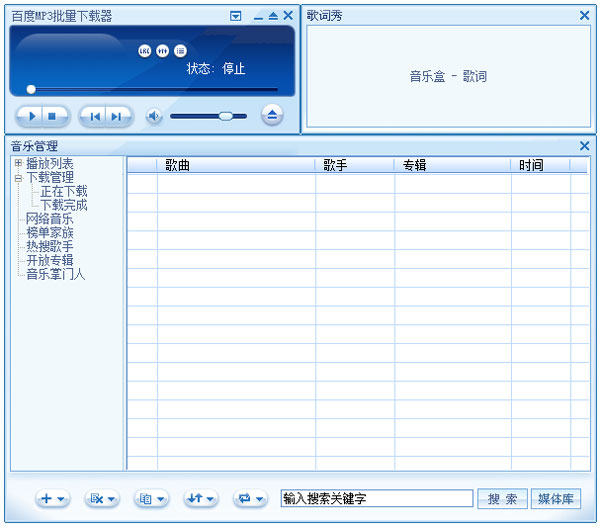
Task: Open the delete songs dropdown
Action: tap(102, 499)
